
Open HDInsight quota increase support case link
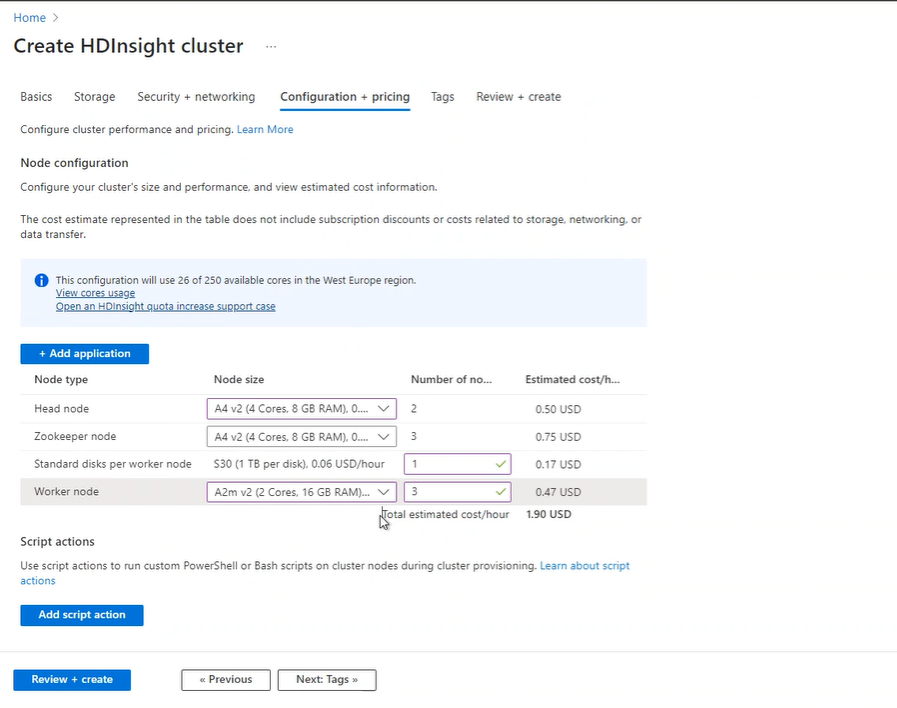tap(165, 306)
